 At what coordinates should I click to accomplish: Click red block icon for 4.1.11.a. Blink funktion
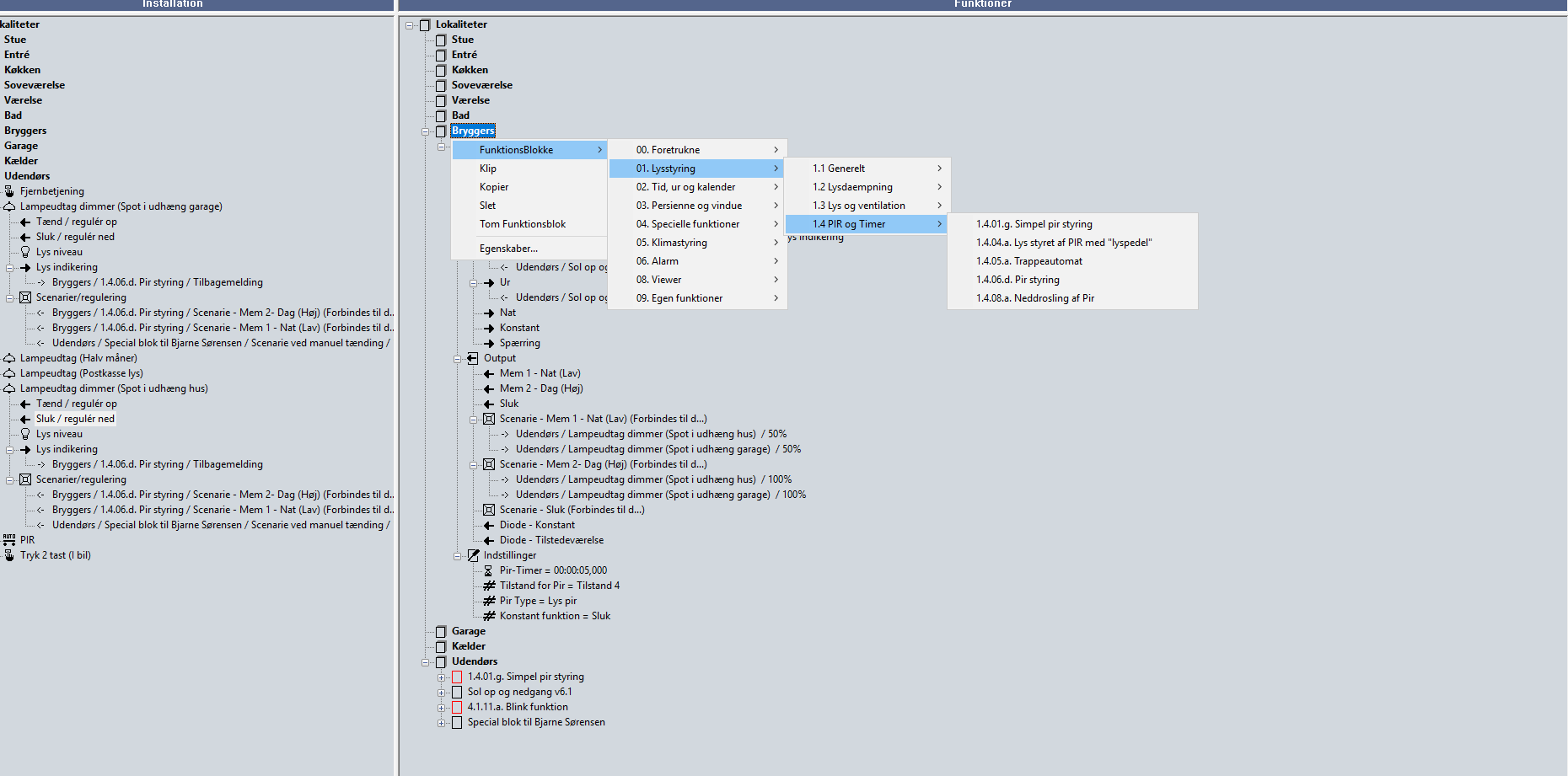(457, 707)
